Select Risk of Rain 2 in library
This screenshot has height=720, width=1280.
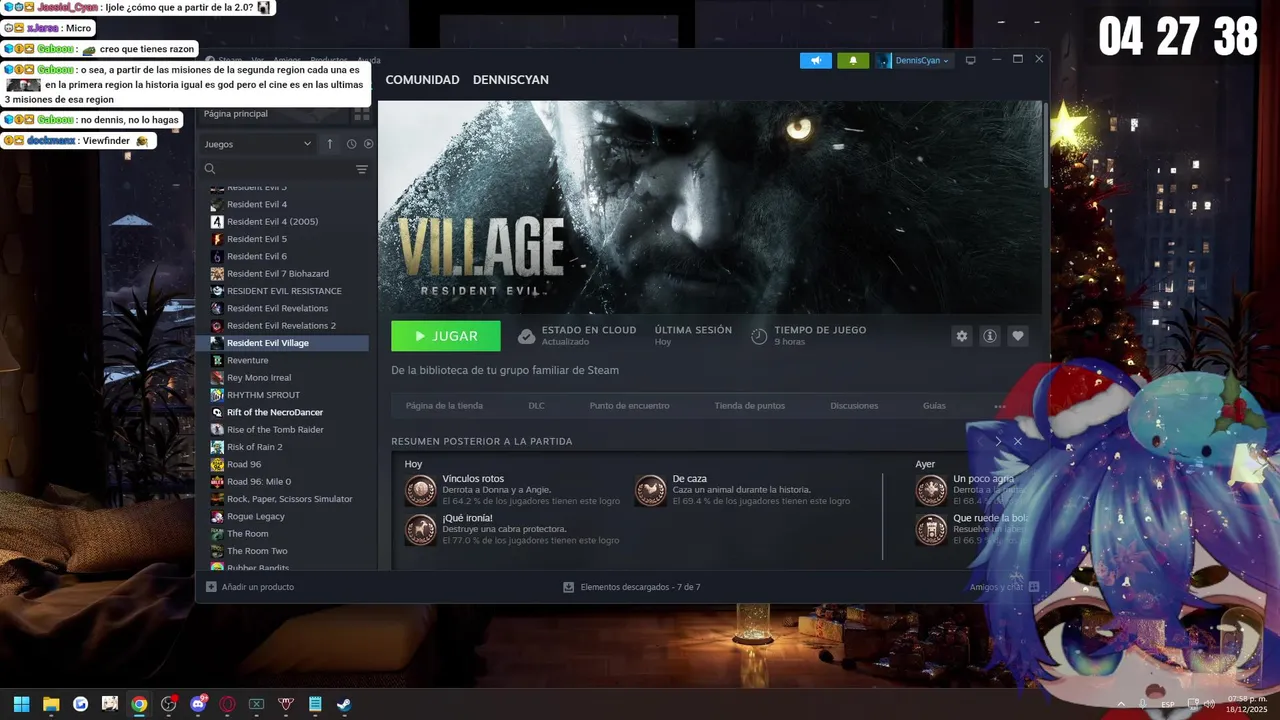pyautogui.click(x=254, y=447)
